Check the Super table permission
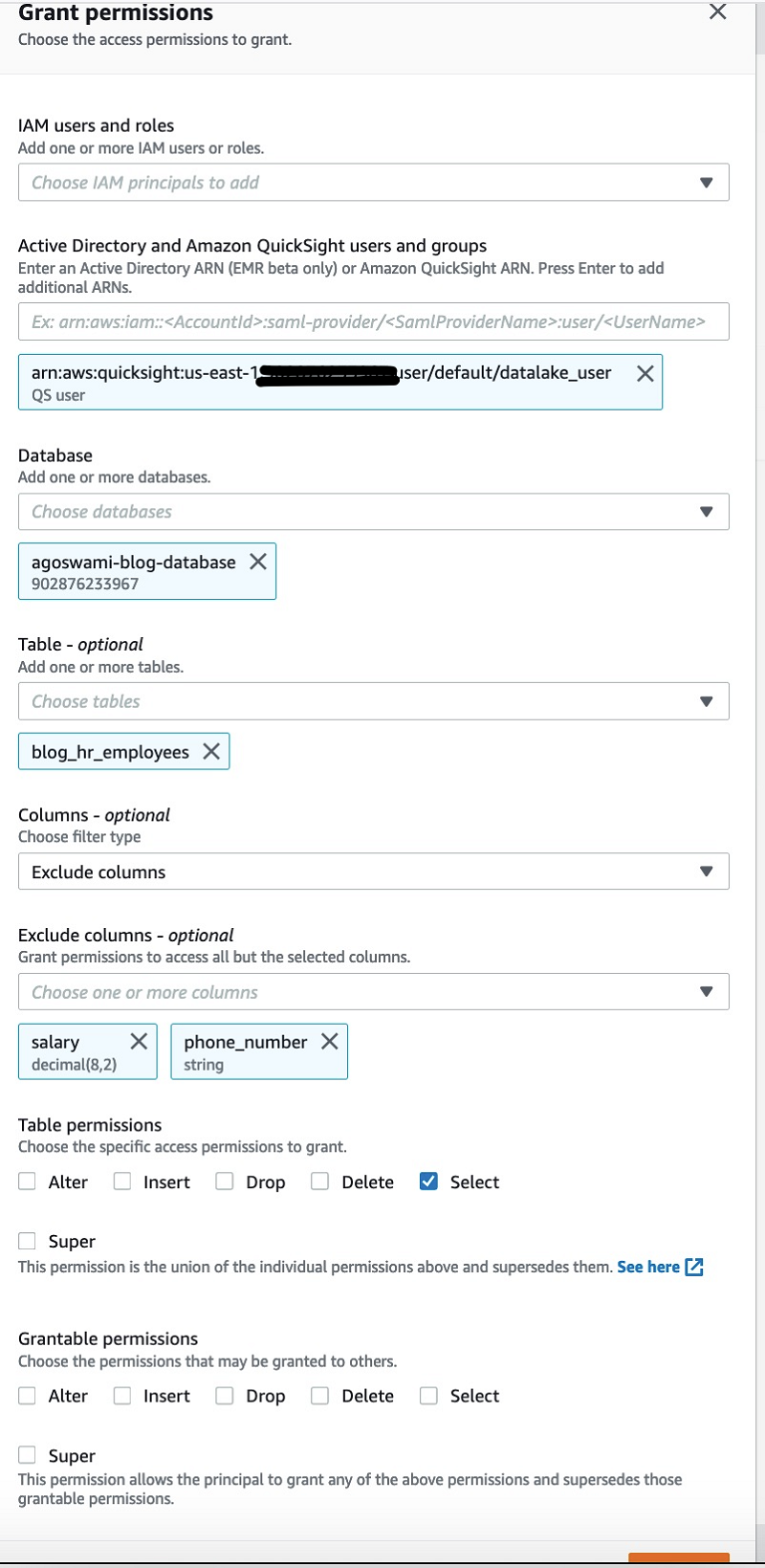 [28, 1241]
